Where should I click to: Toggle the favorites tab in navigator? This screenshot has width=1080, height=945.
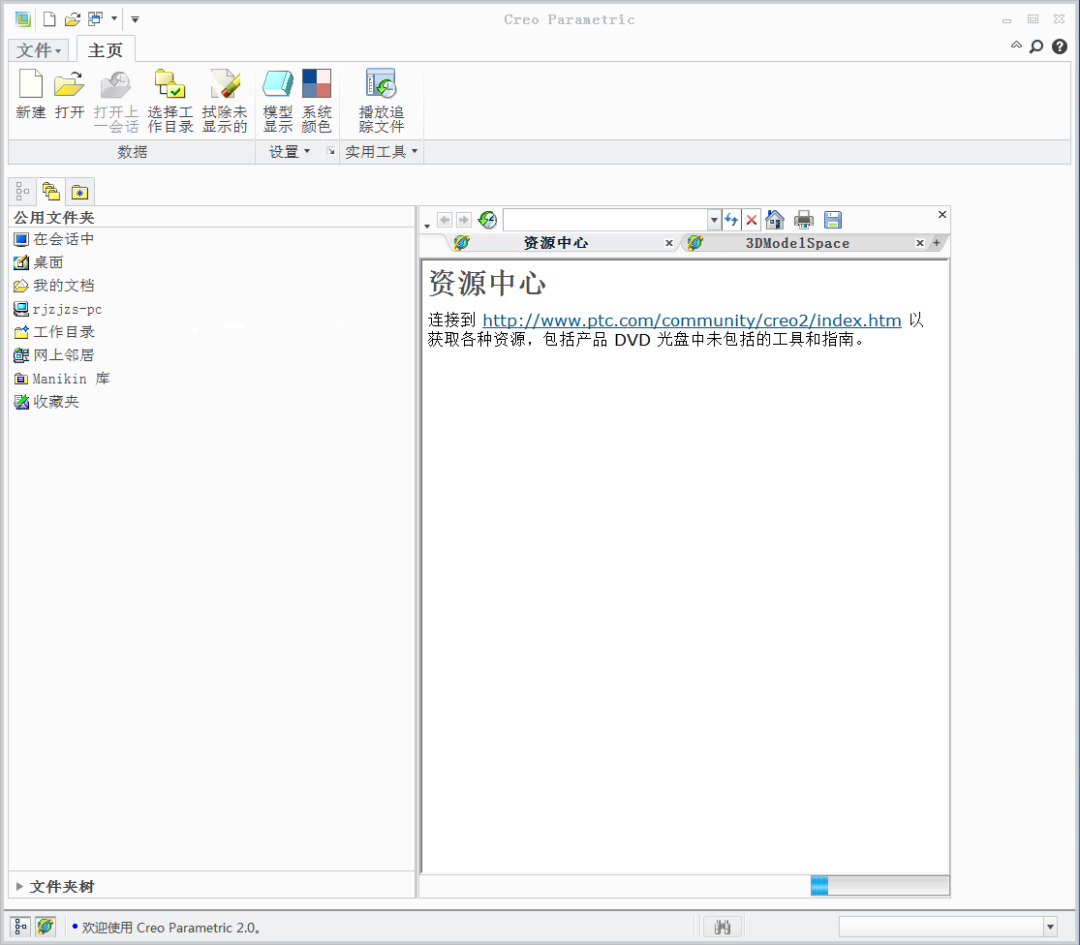[x=80, y=191]
